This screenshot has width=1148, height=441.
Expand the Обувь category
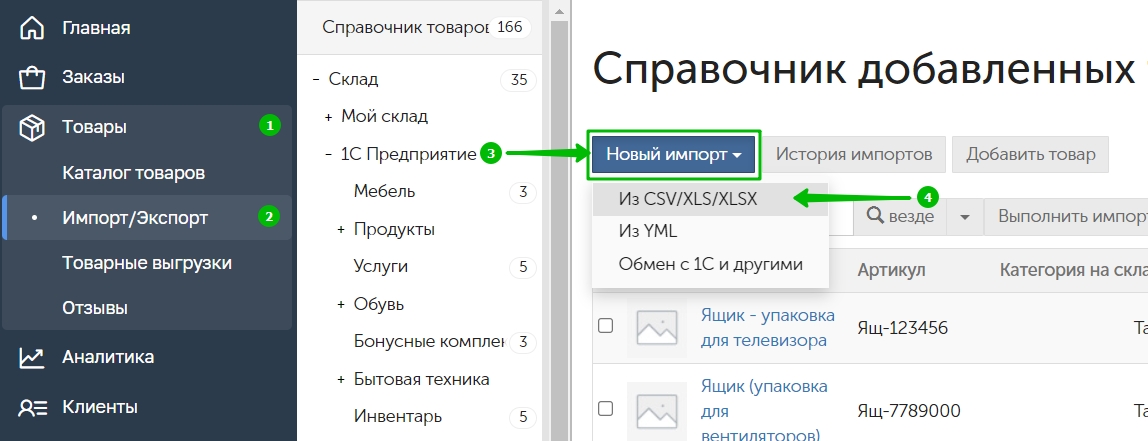[341, 304]
